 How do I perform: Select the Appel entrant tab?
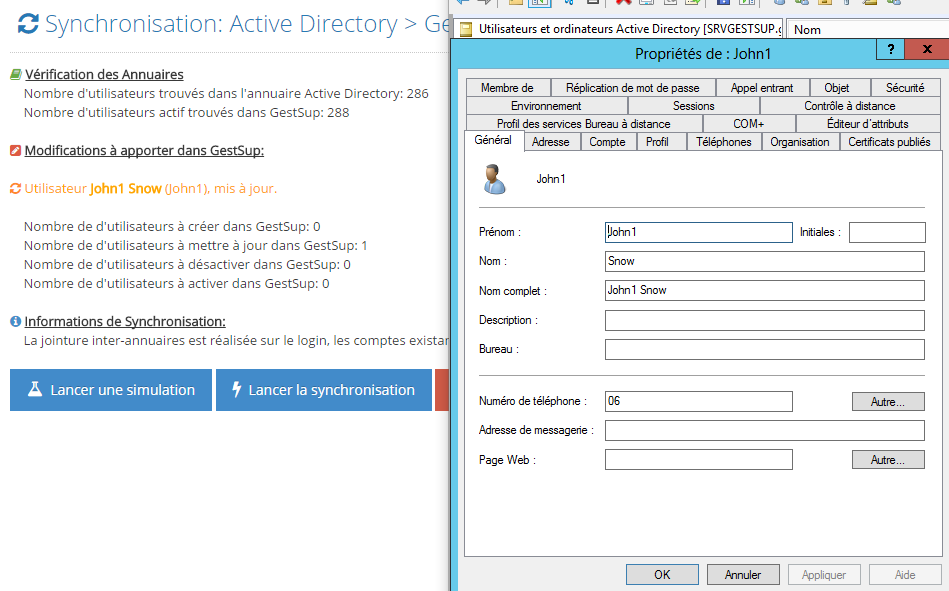(x=762, y=88)
